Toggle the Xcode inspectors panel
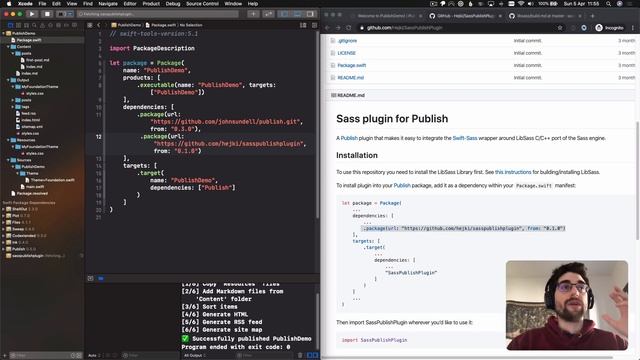 point(311,14)
